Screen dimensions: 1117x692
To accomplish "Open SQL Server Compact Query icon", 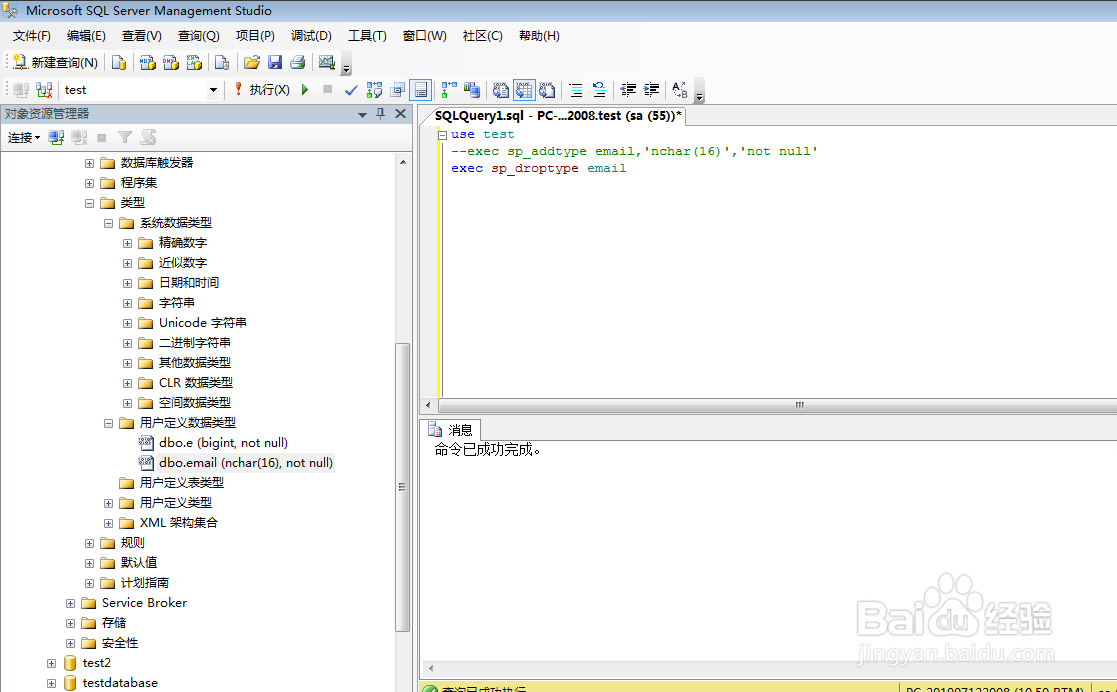I will pyautogui.click(x=222, y=63).
